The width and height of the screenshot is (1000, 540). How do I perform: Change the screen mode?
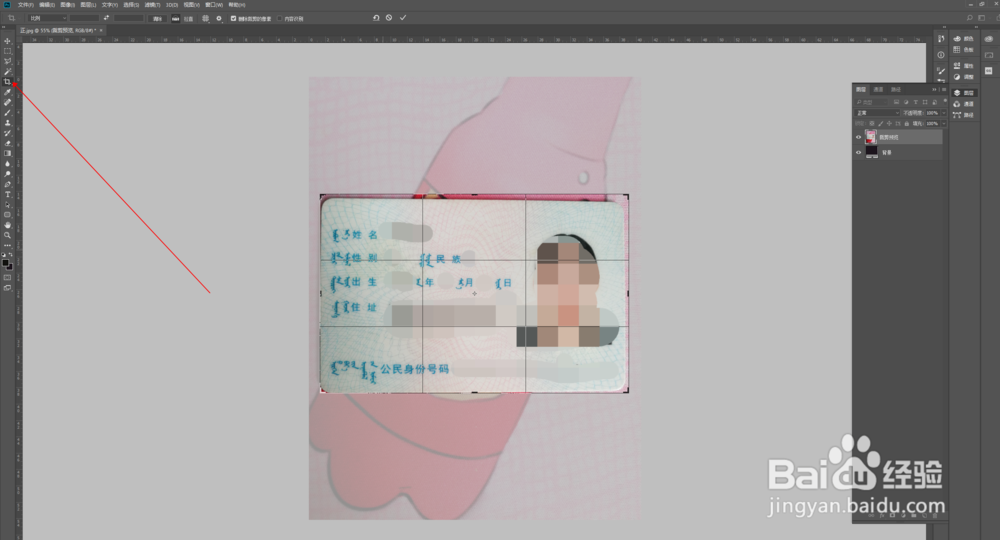(x=8, y=288)
